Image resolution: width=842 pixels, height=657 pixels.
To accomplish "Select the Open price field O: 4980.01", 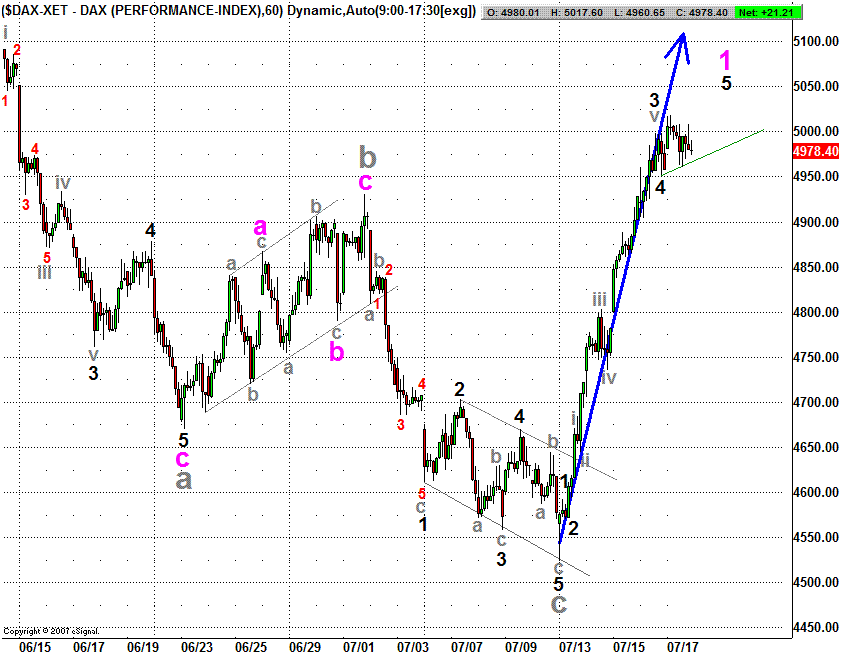I will click(x=518, y=13).
